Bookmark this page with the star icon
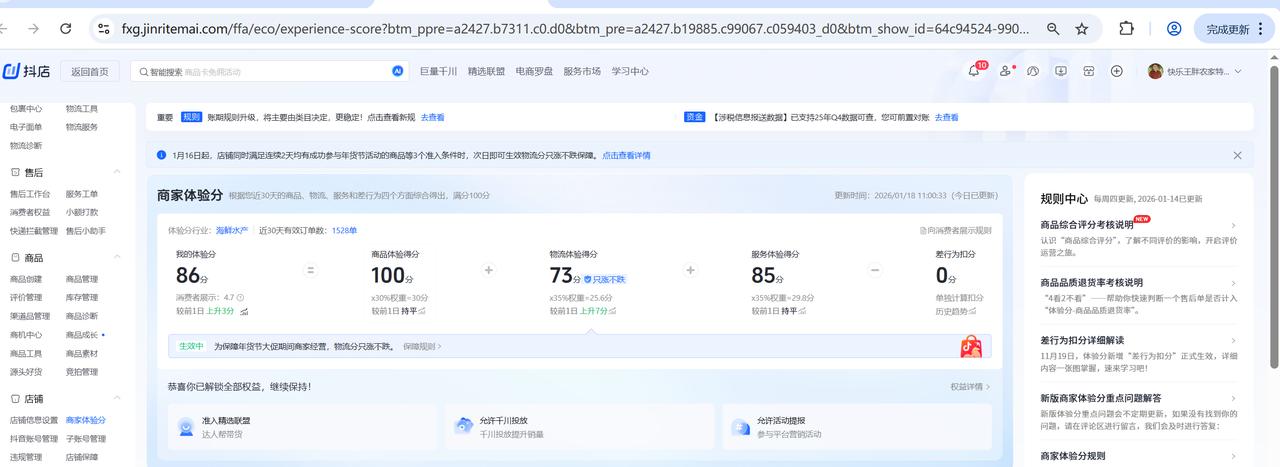The width and height of the screenshot is (1280, 467). point(1081,29)
